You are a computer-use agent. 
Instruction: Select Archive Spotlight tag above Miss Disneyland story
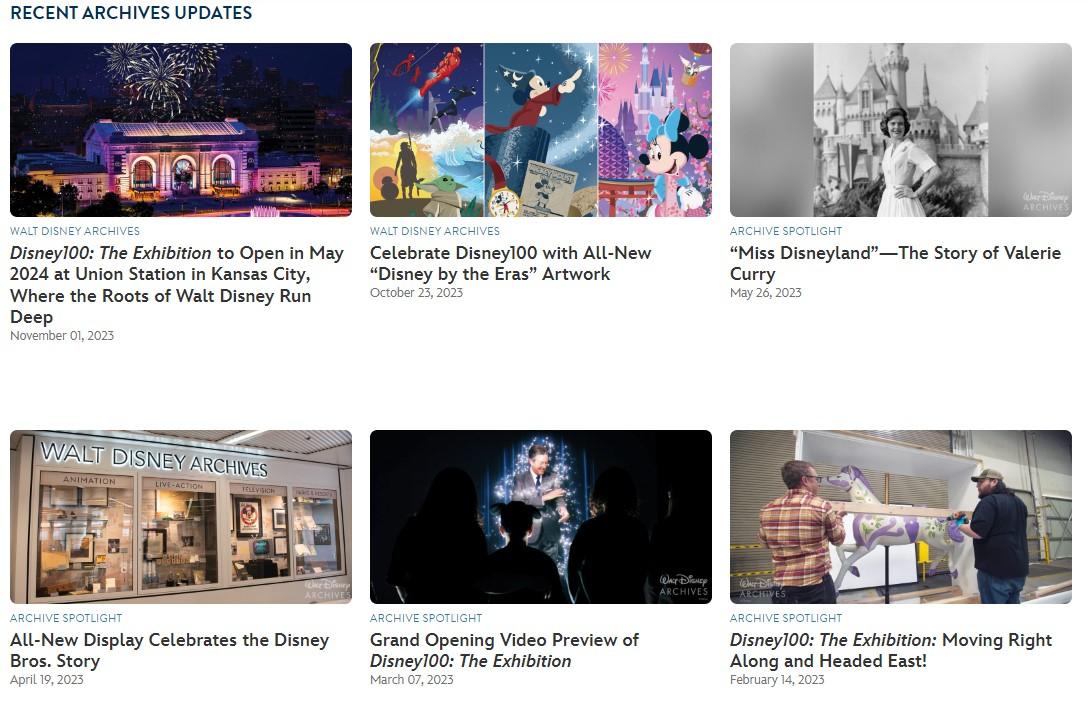(x=786, y=231)
